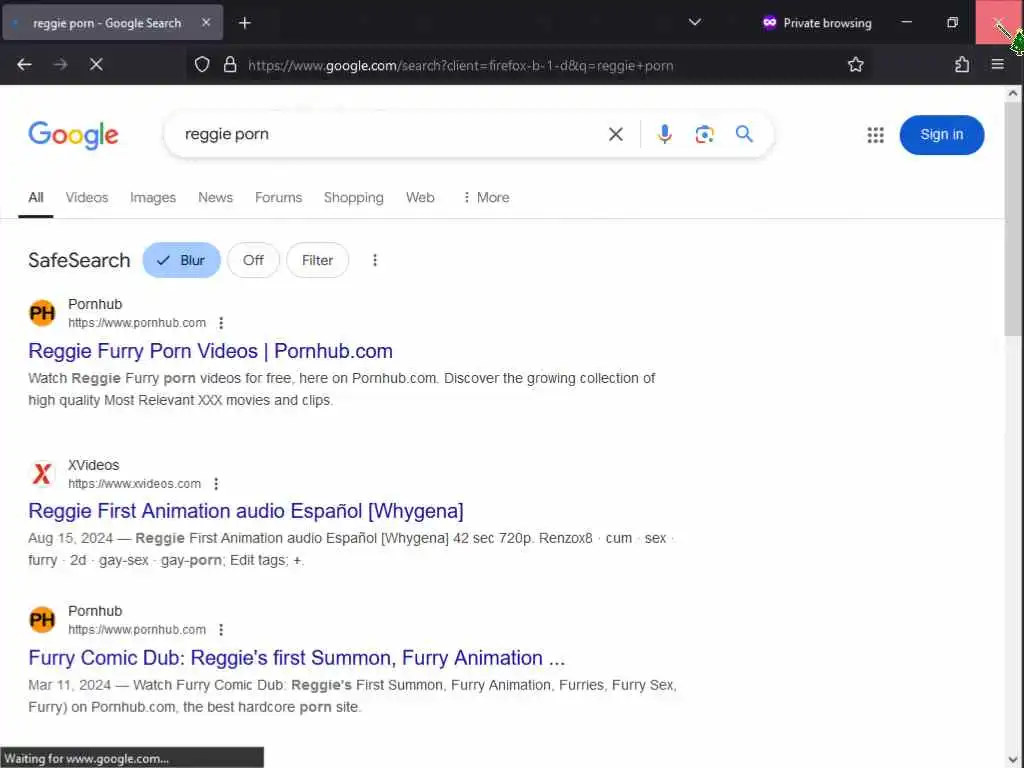Select SafeSearch Filter option

pos(317,260)
